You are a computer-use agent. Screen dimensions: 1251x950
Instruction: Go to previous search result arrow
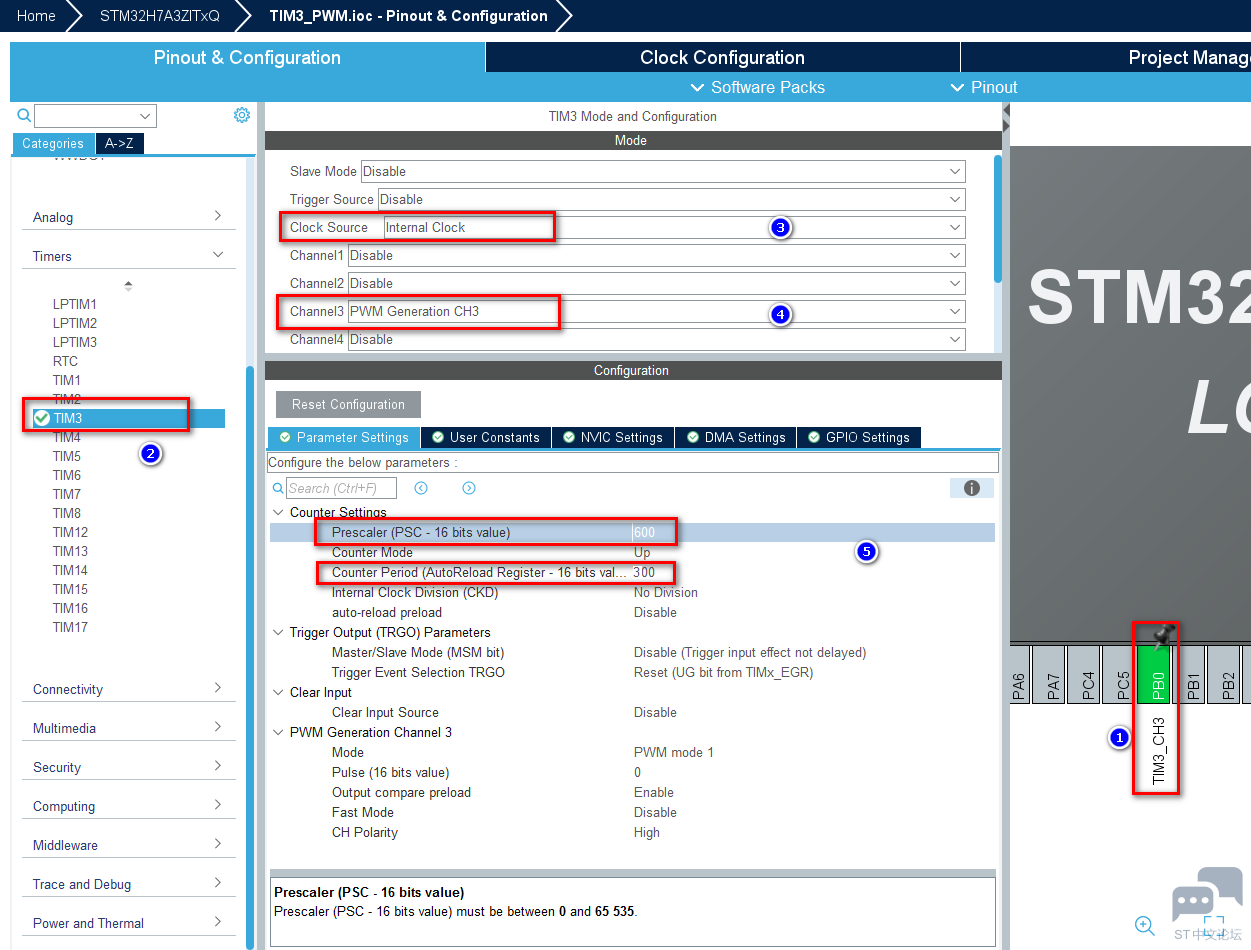point(421,488)
